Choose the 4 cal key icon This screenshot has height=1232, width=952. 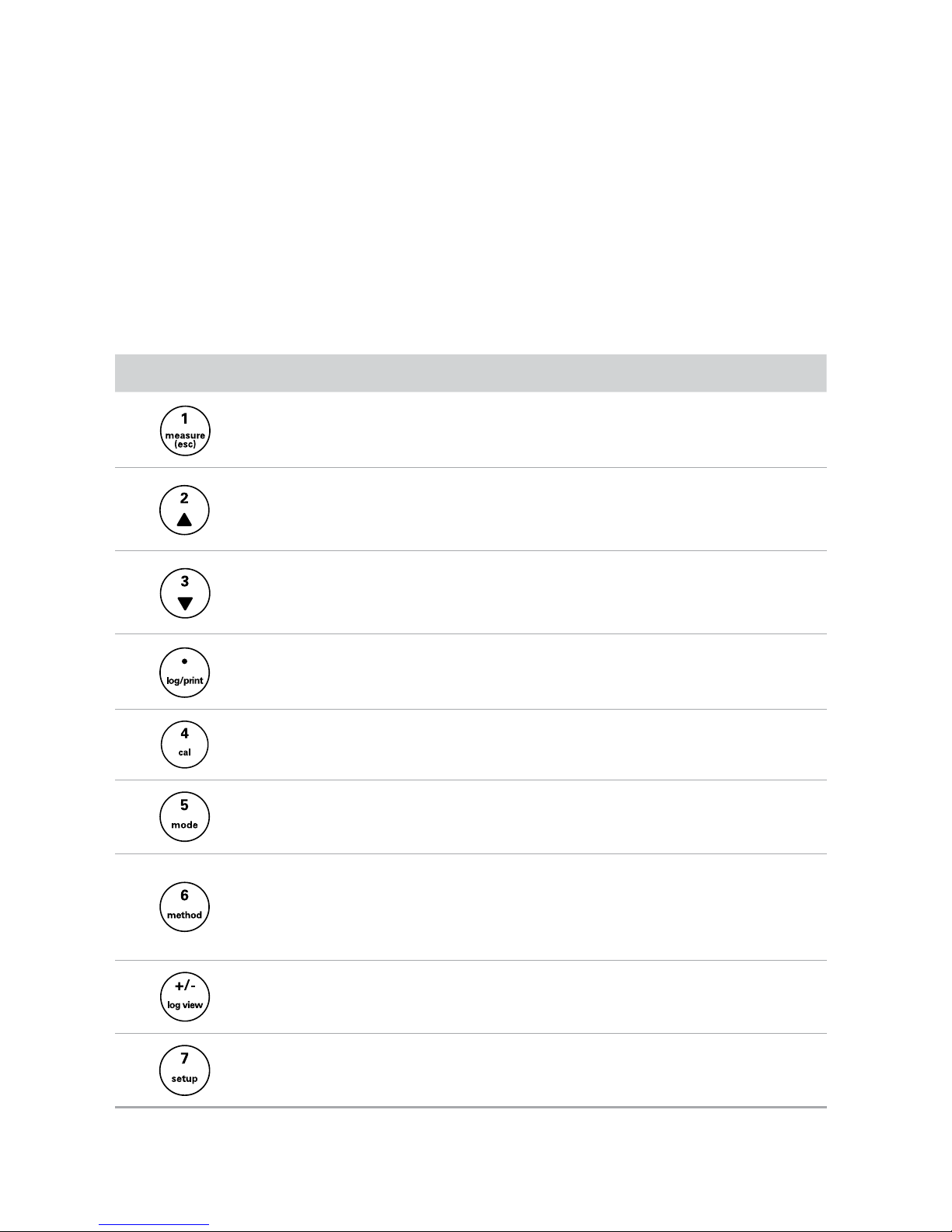click(185, 744)
